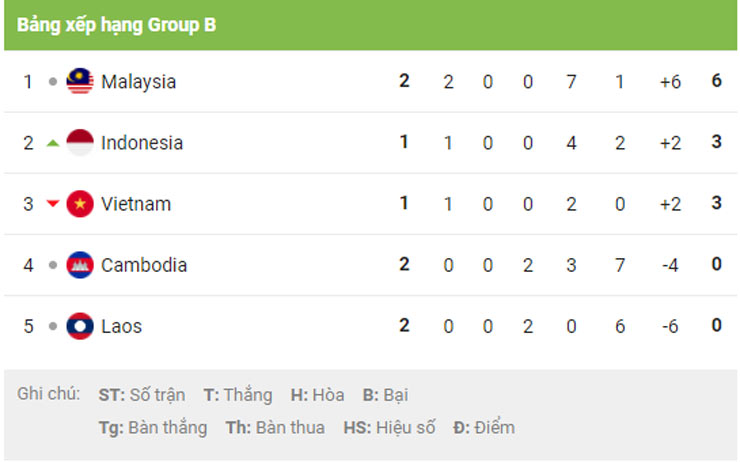Viewport: 740px width, 462px height.
Task: Open the Malaysia team name link
Action: click(138, 82)
